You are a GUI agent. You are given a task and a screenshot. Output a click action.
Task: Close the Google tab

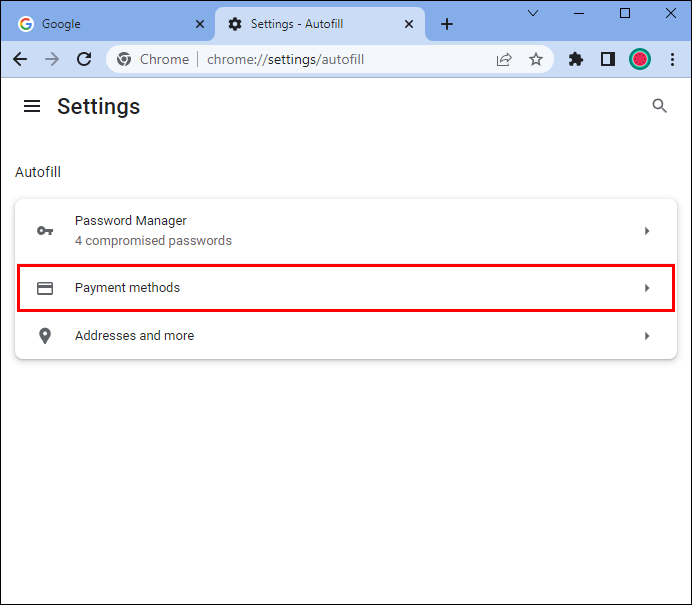200,24
